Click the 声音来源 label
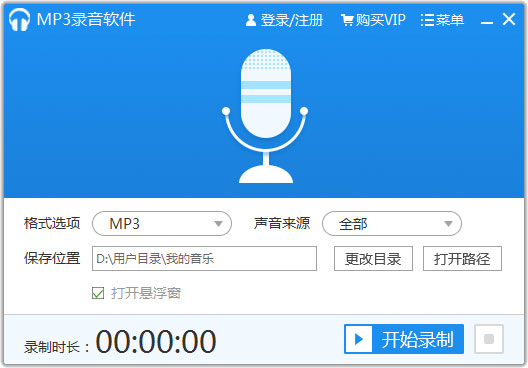Viewport: 528px width, 368px height. coord(282,223)
